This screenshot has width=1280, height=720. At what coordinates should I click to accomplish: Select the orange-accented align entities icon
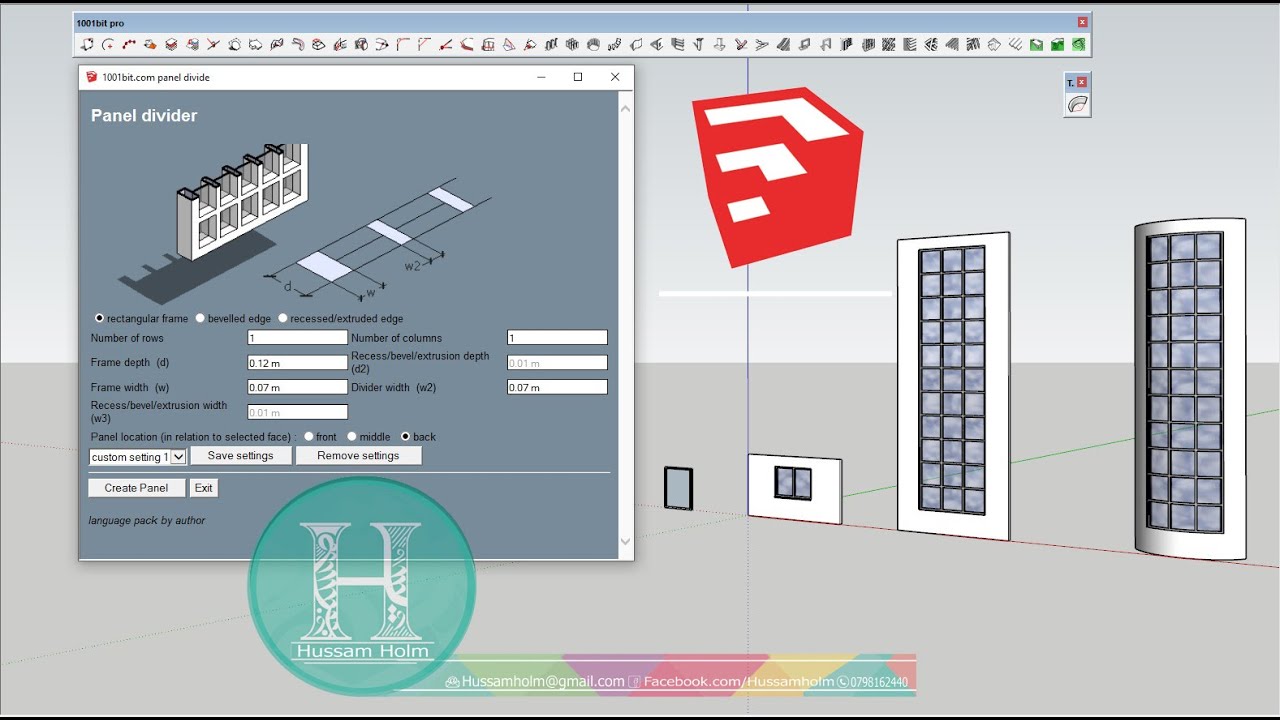[x=150, y=44]
